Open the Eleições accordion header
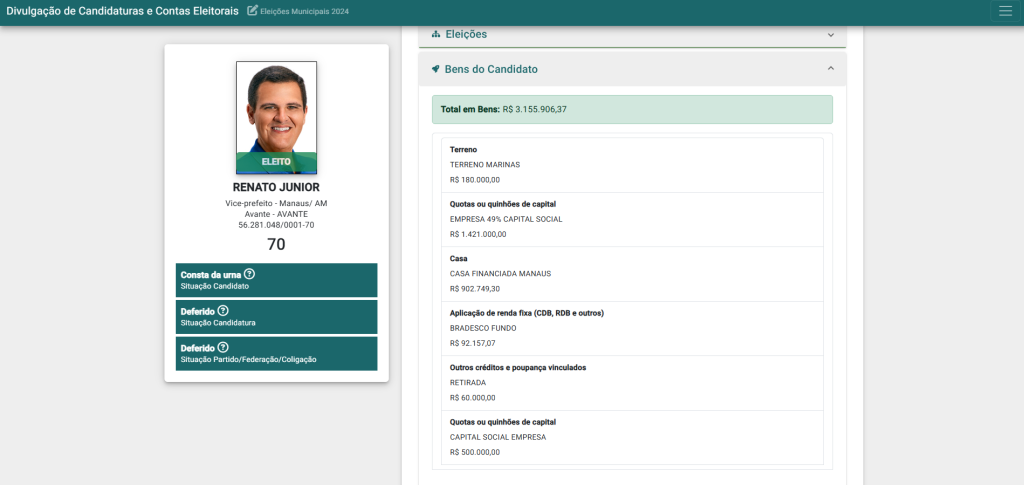Screen dimensions: 1024x485 tap(632, 34)
